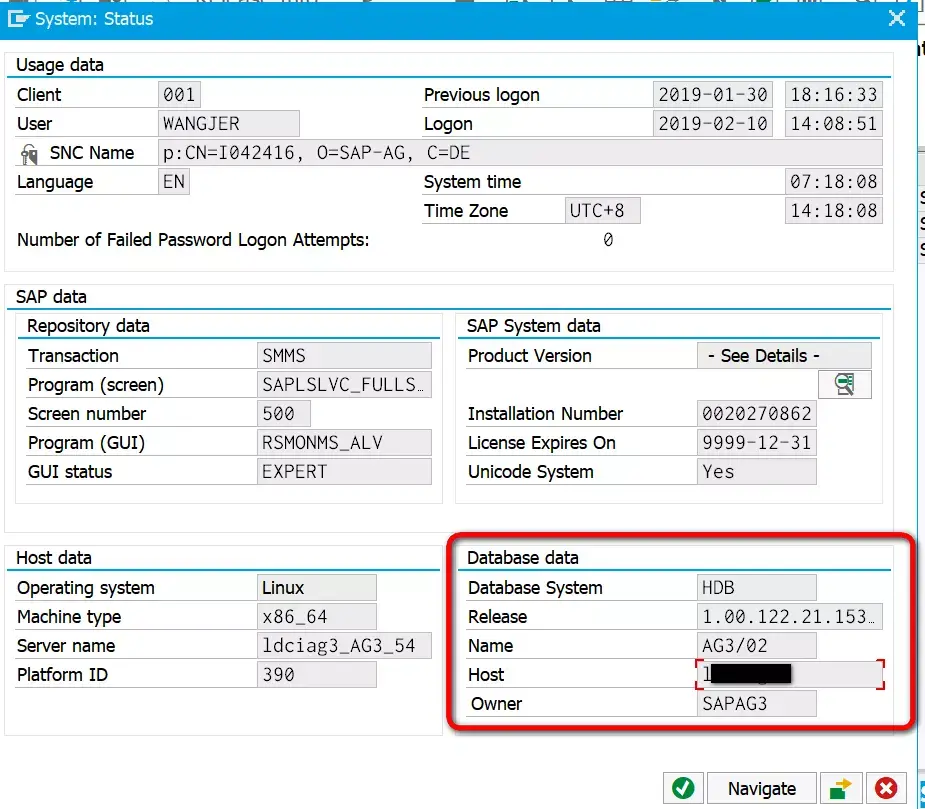Click the green checkmark Continue icon

[683, 788]
